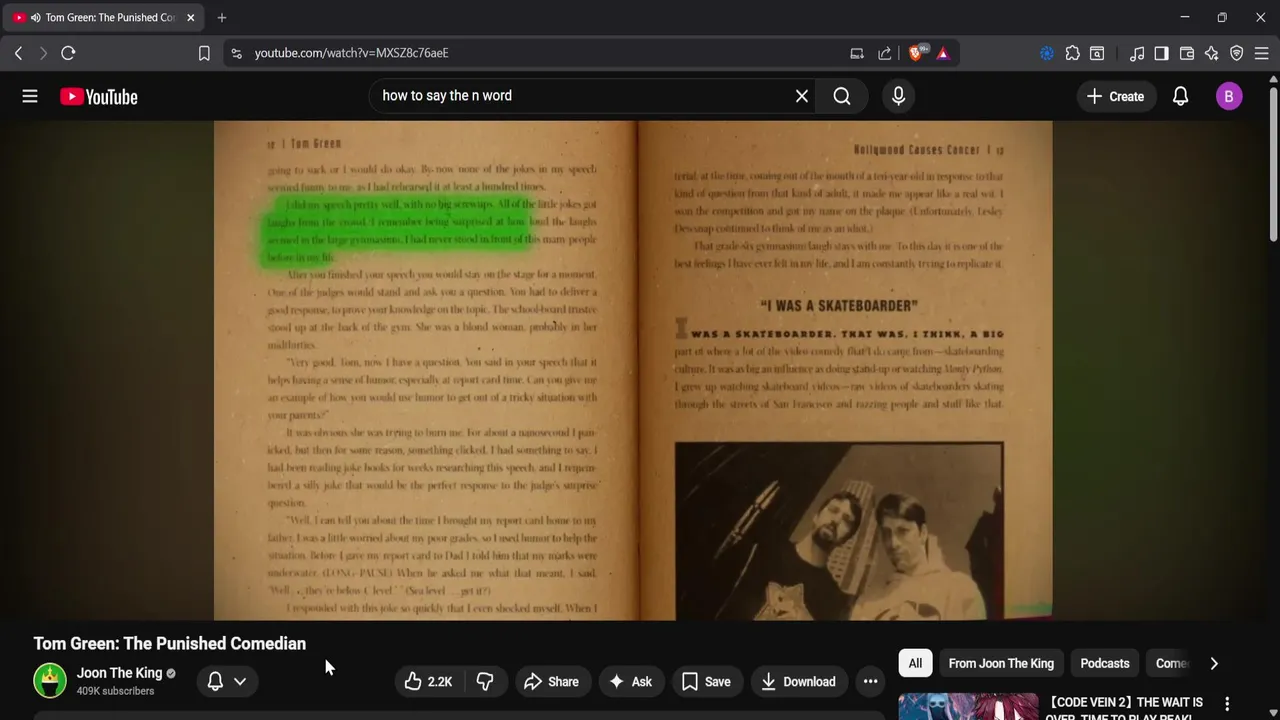Image resolution: width=1280 pixels, height=720 pixels.
Task: Click the video player area
Action: click(633, 370)
